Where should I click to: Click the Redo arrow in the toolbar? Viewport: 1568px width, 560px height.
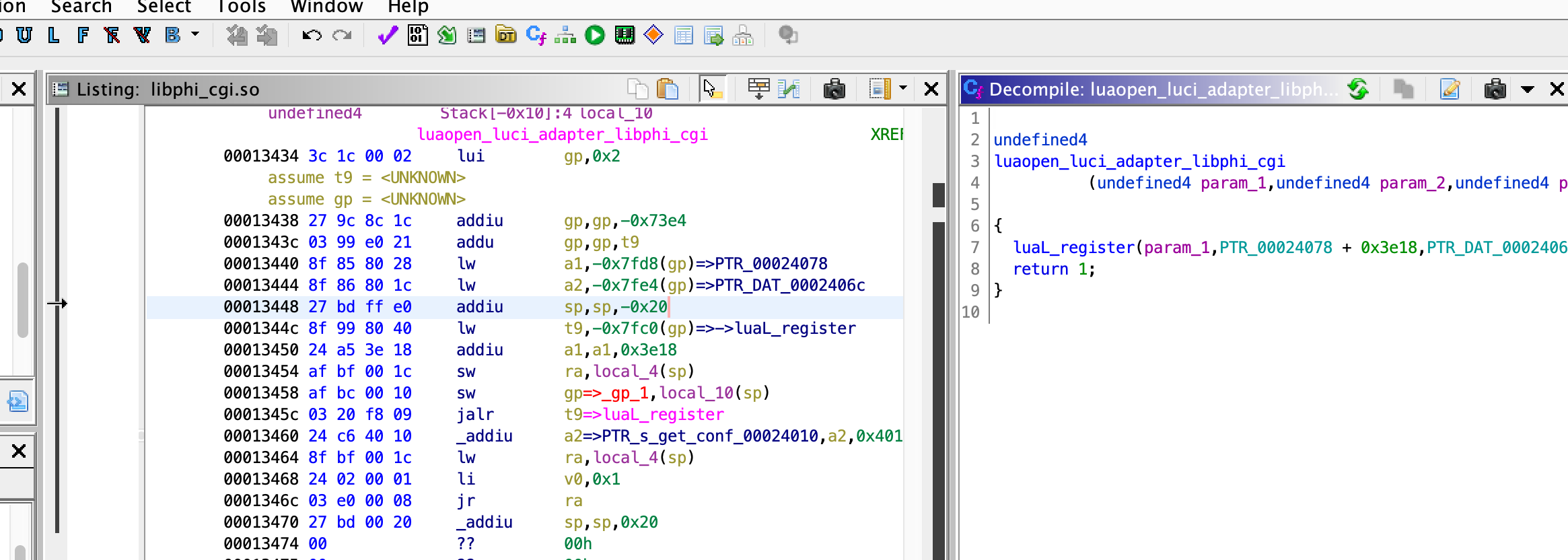pos(342,35)
